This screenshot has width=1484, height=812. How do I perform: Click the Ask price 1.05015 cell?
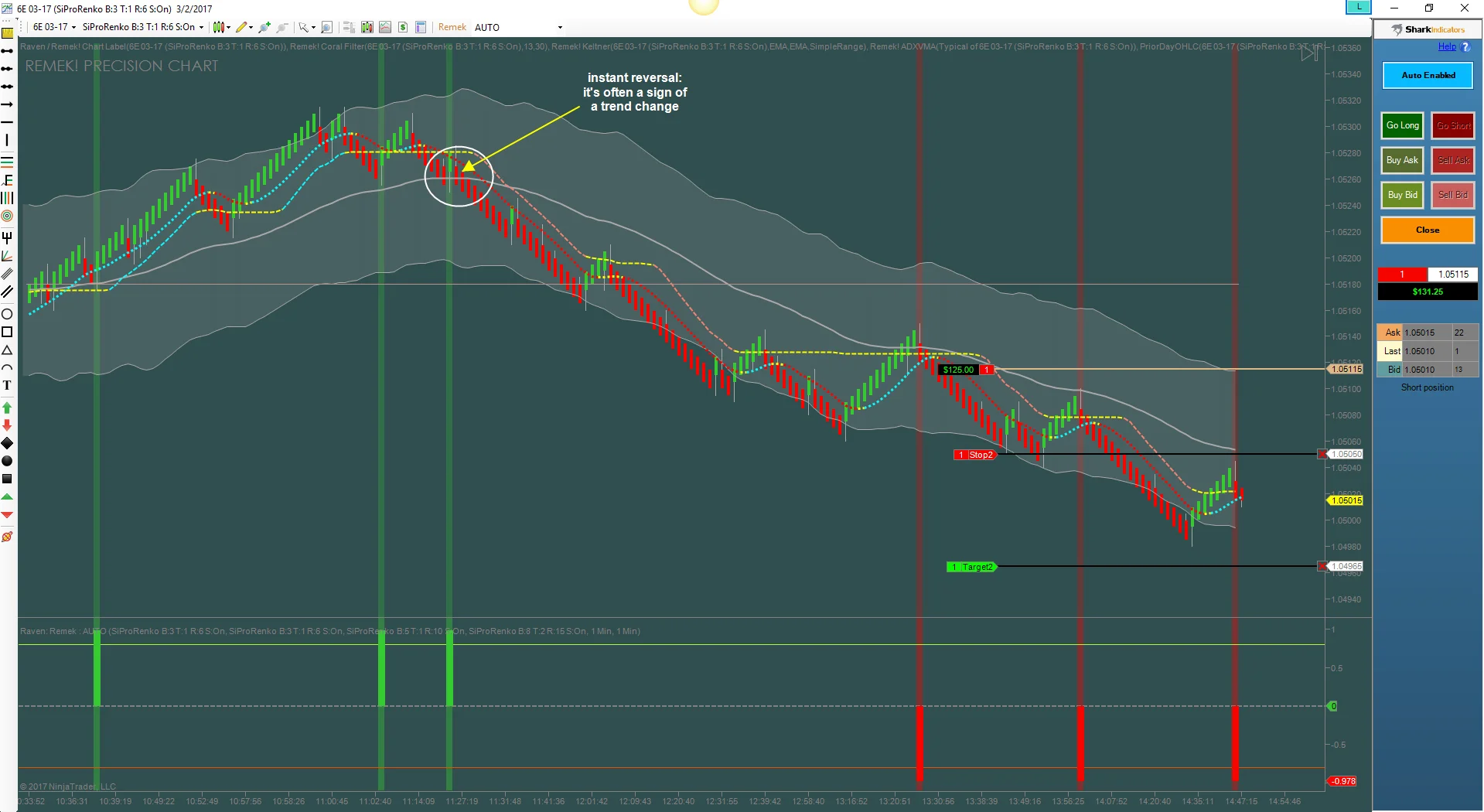click(x=1427, y=333)
